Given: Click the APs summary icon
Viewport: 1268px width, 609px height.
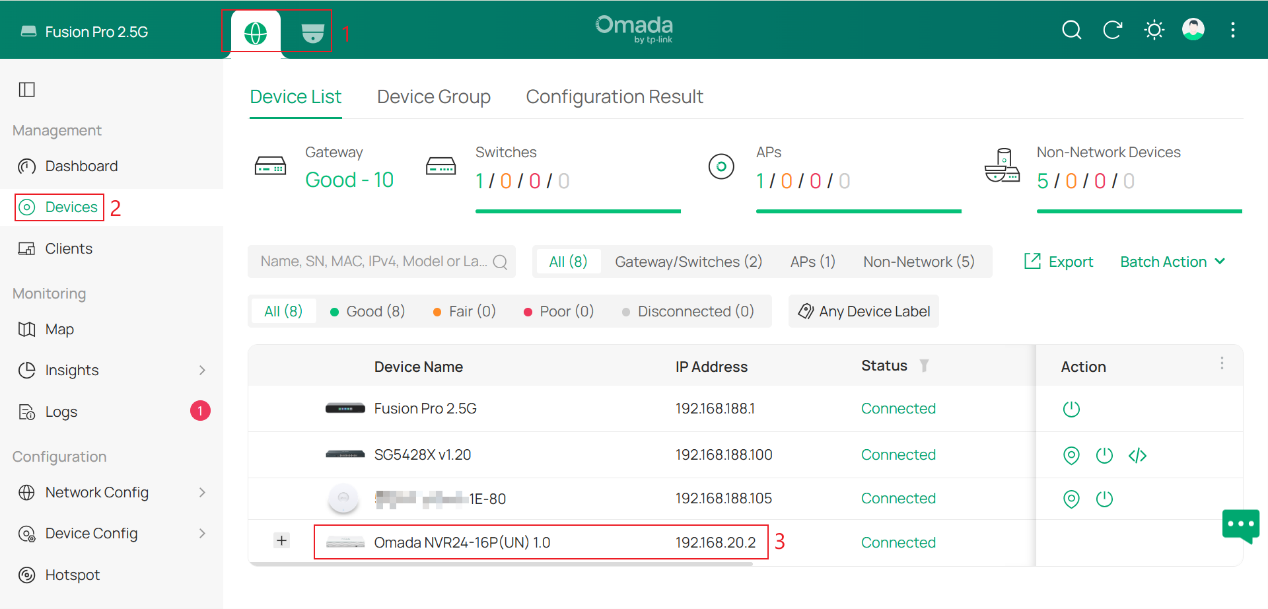Looking at the screenshot, I should coord(722,167).
